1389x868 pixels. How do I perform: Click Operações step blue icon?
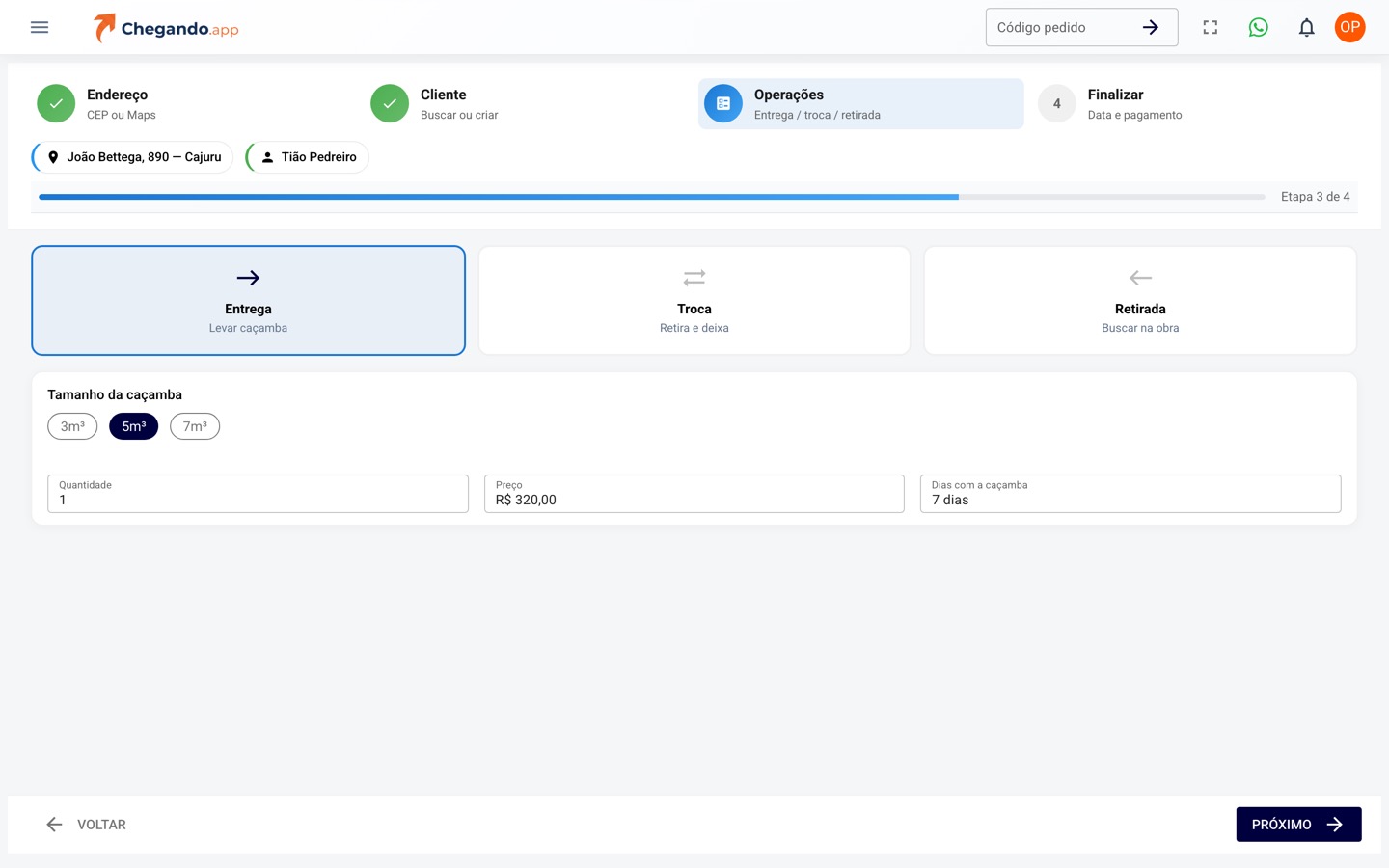pyautogui.click(x=723, y=103)
